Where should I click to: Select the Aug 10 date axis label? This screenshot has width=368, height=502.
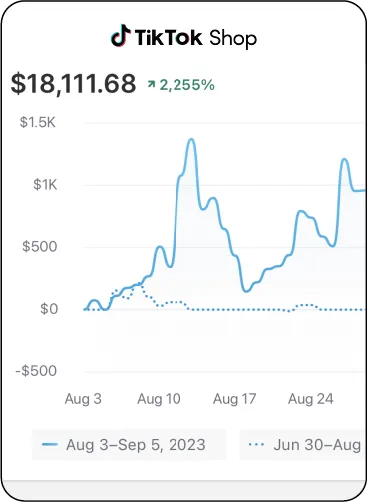tap(159, 399)
